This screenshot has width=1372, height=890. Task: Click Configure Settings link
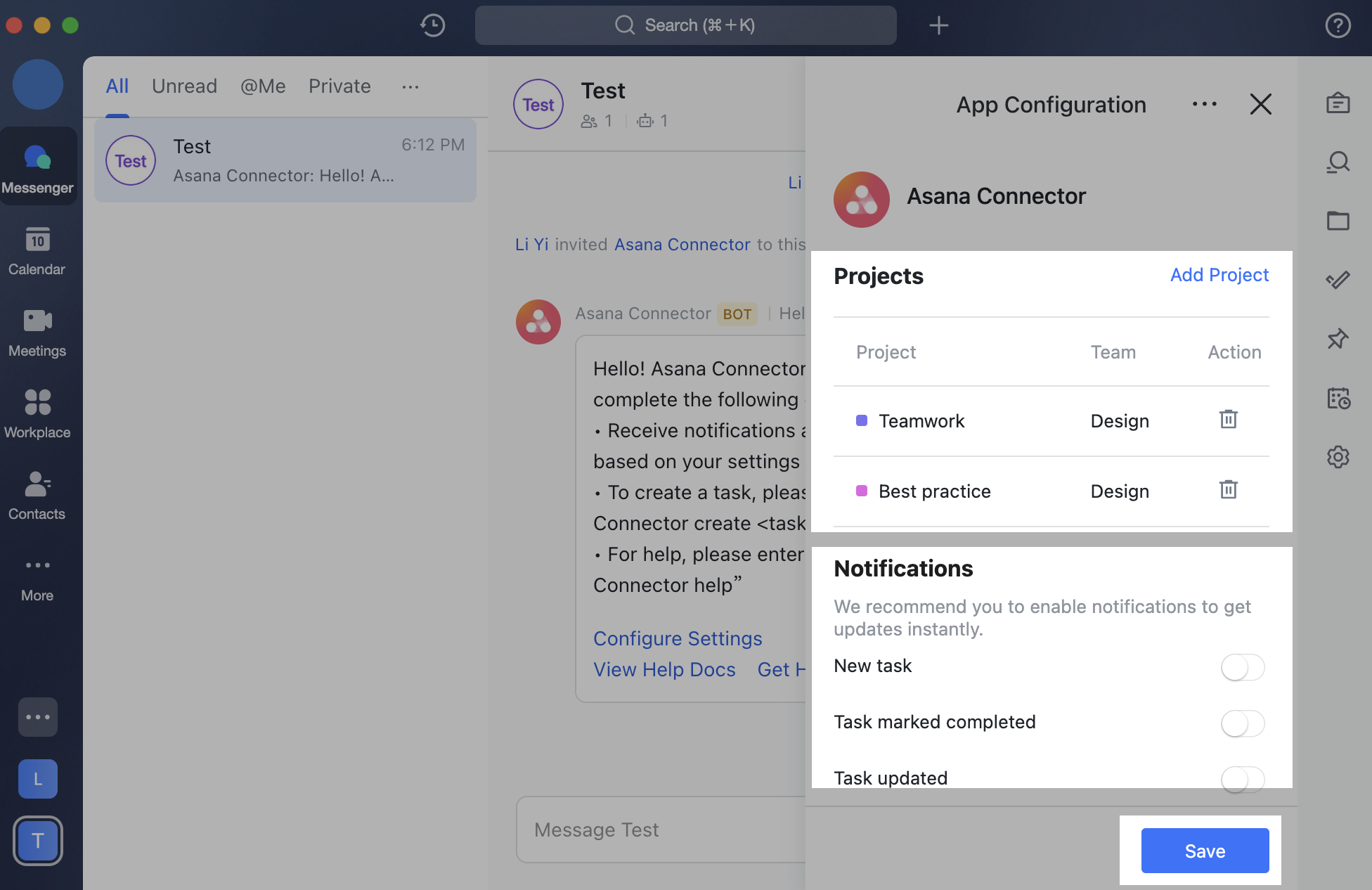(x=678, y=638)
